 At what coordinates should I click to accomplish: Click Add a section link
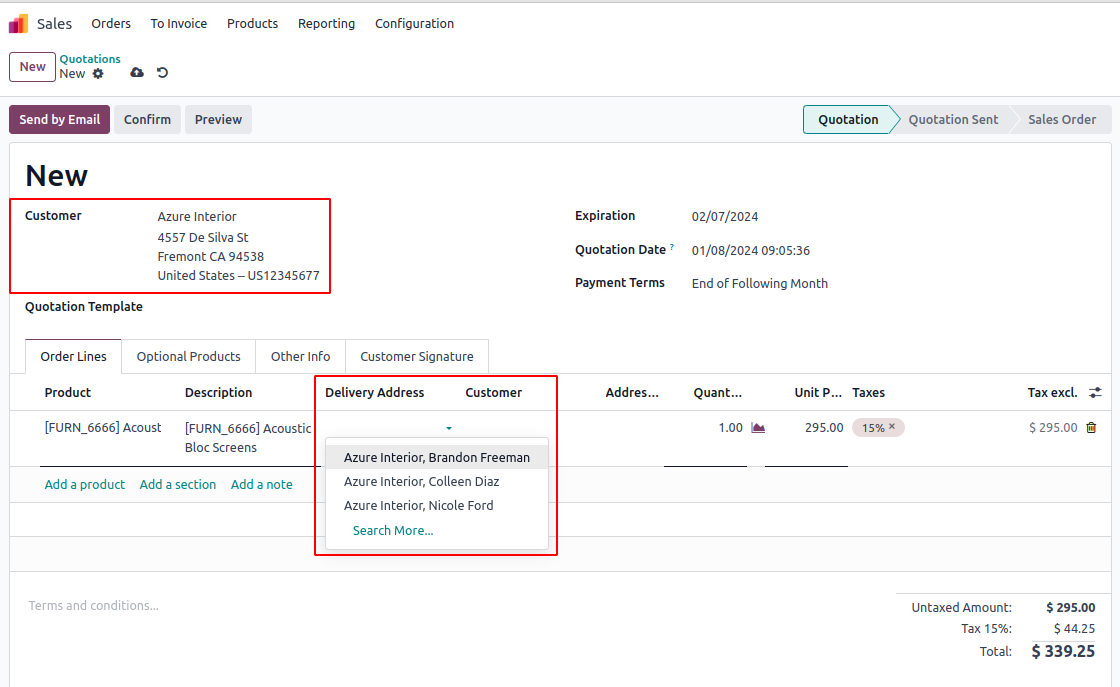(178, 484)
